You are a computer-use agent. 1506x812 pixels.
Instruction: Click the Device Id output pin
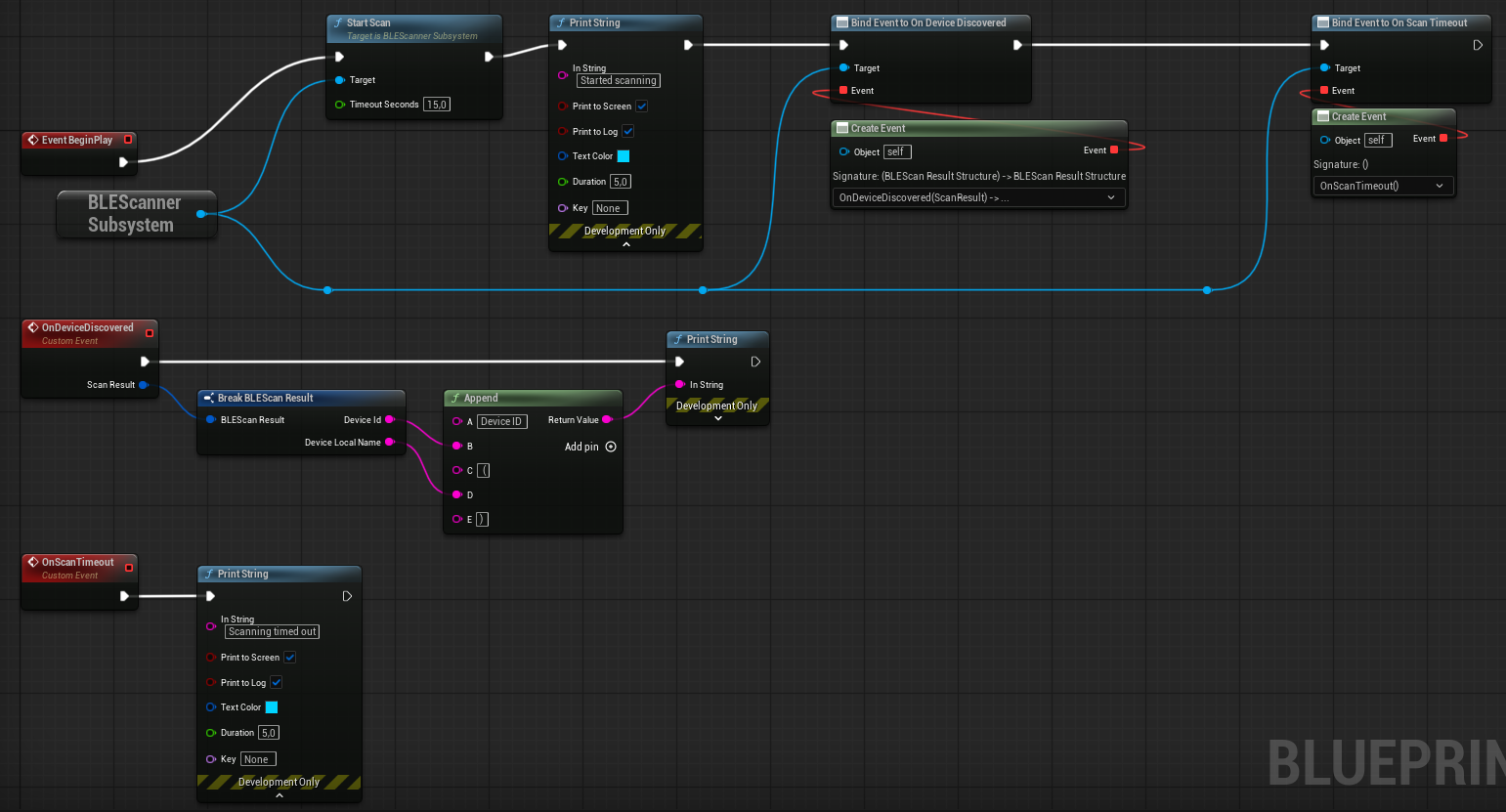click(x=389, y=420)
